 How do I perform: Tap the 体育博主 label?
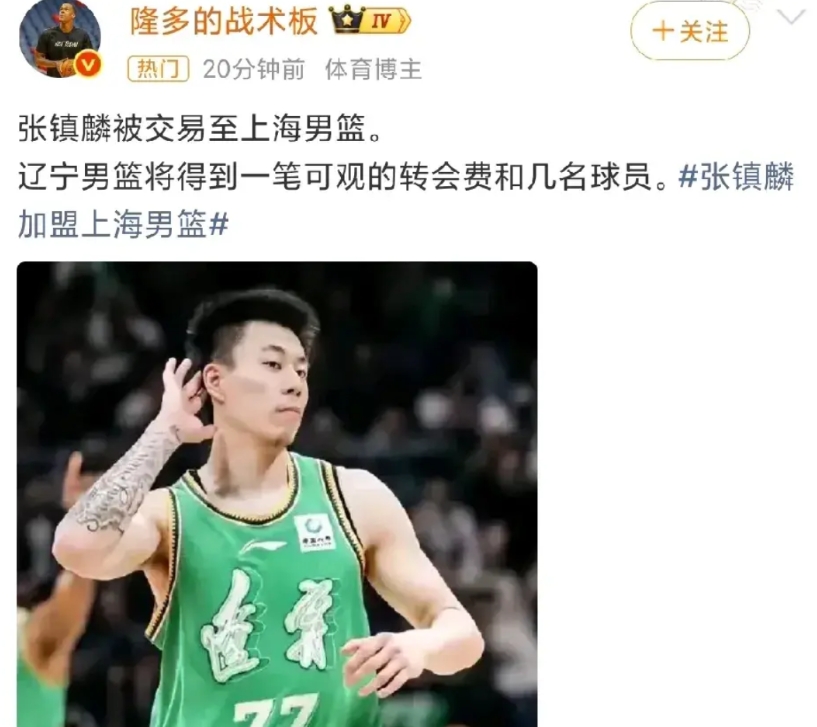click(374, 69)
